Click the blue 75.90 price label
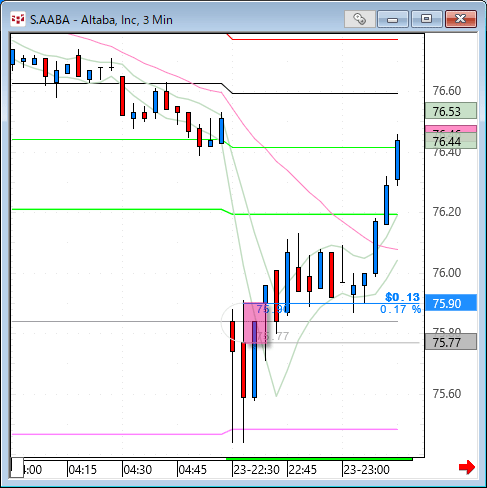 coord(451,303)
